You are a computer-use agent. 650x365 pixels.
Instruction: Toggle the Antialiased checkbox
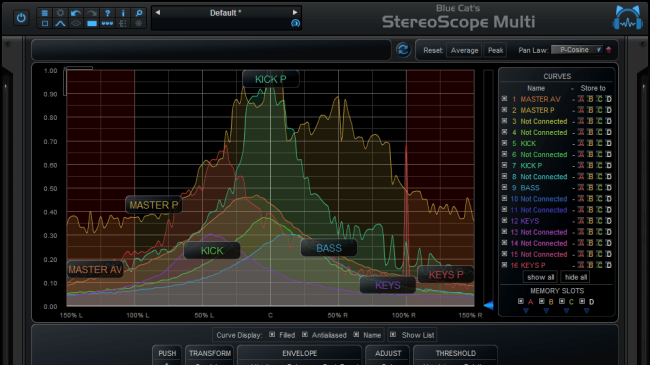click(x=305, y=334)
